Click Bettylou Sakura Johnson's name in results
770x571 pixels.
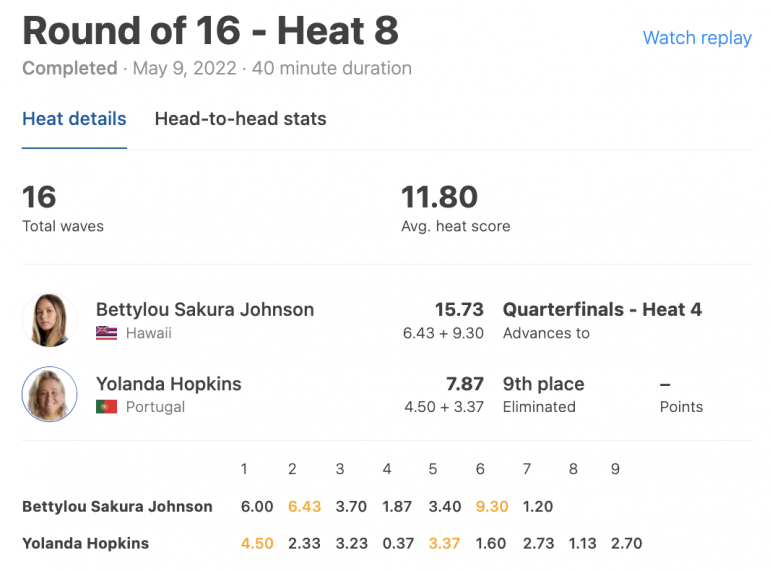coord(205,309)
